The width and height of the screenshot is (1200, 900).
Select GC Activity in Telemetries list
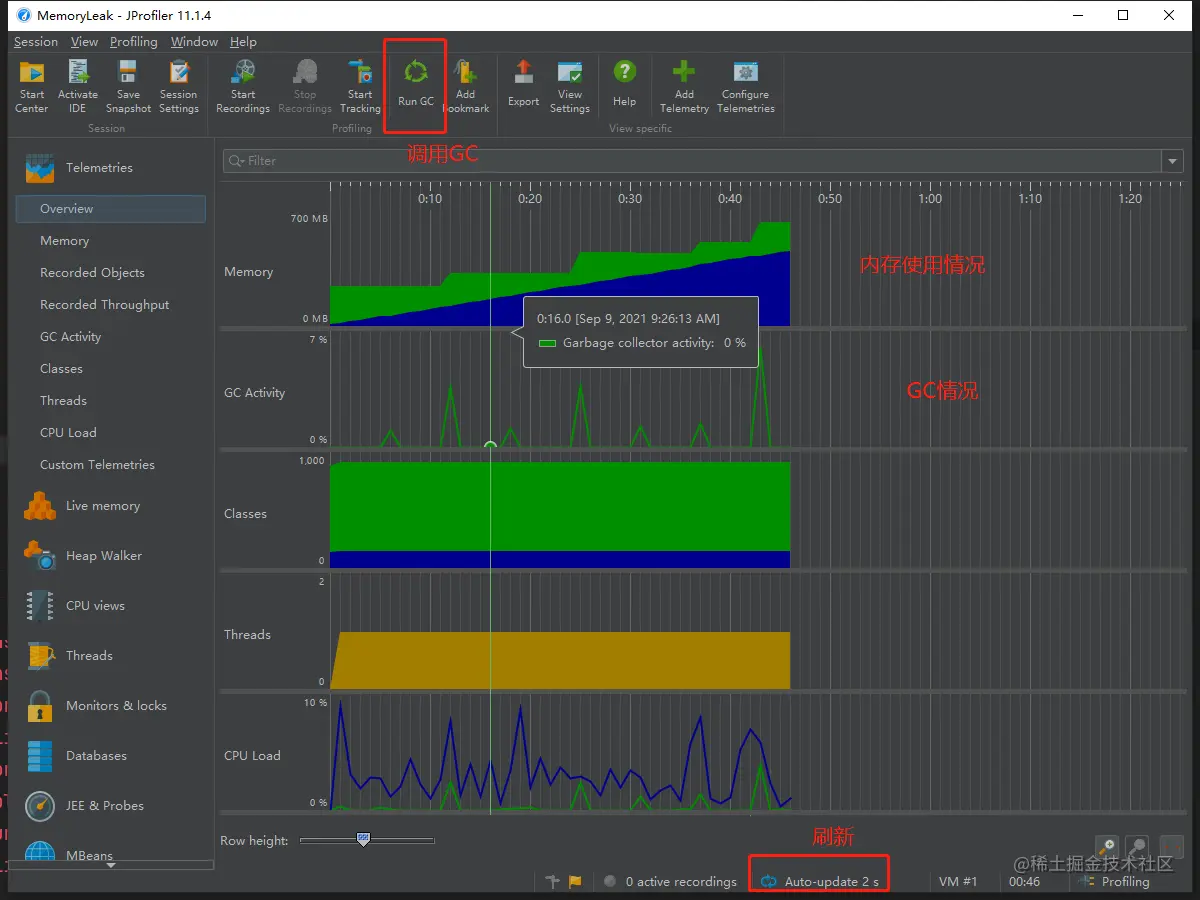[x=71, y=337]
